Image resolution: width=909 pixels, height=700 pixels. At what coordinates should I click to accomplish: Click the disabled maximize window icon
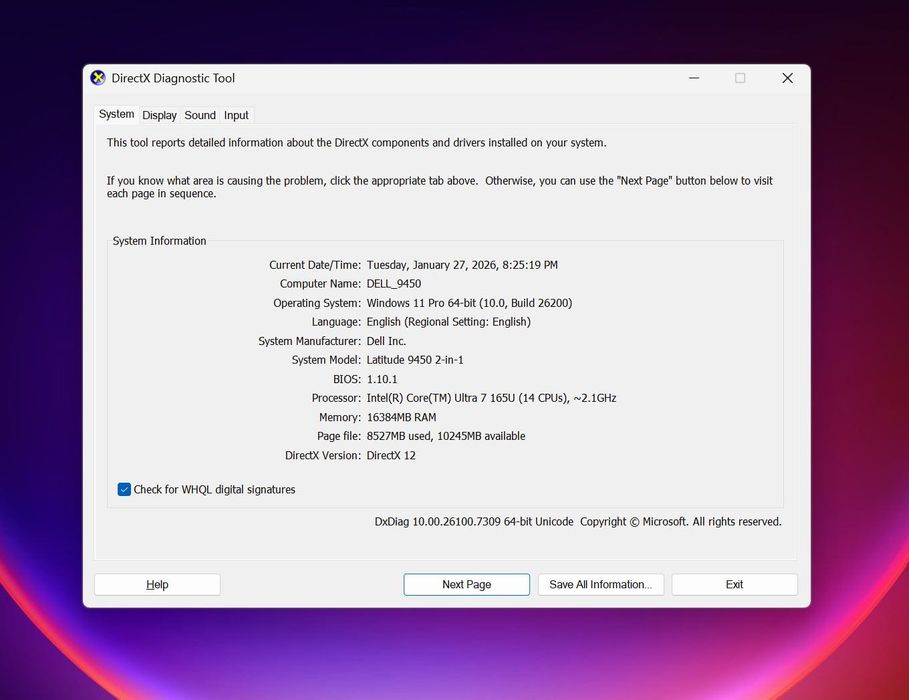740,78
